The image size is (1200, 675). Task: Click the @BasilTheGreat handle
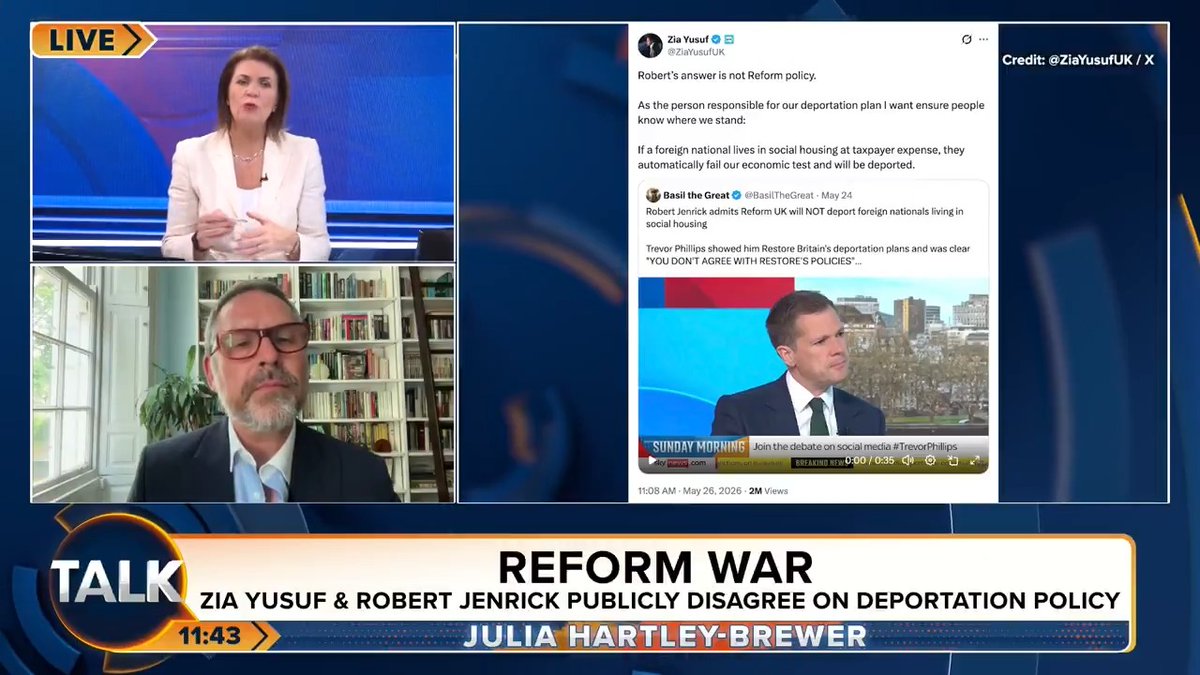click(780, 195)
